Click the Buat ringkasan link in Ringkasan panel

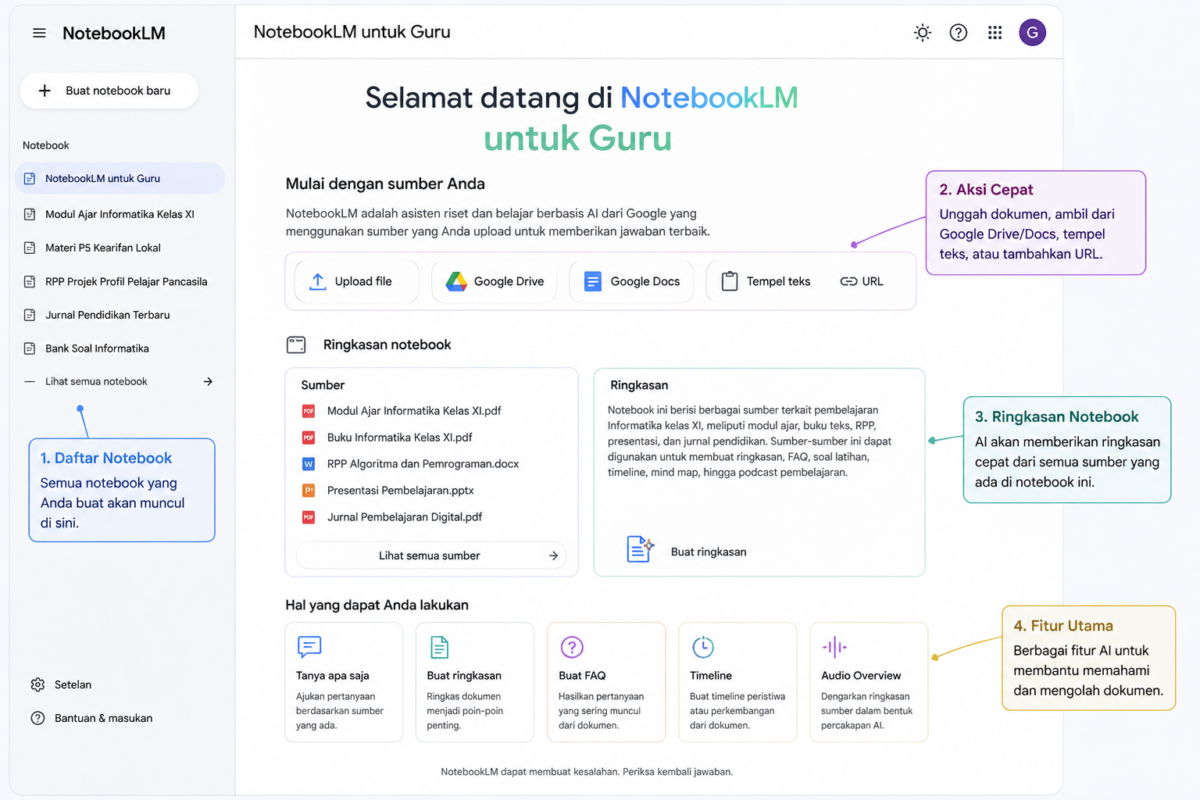coord(708,552)
